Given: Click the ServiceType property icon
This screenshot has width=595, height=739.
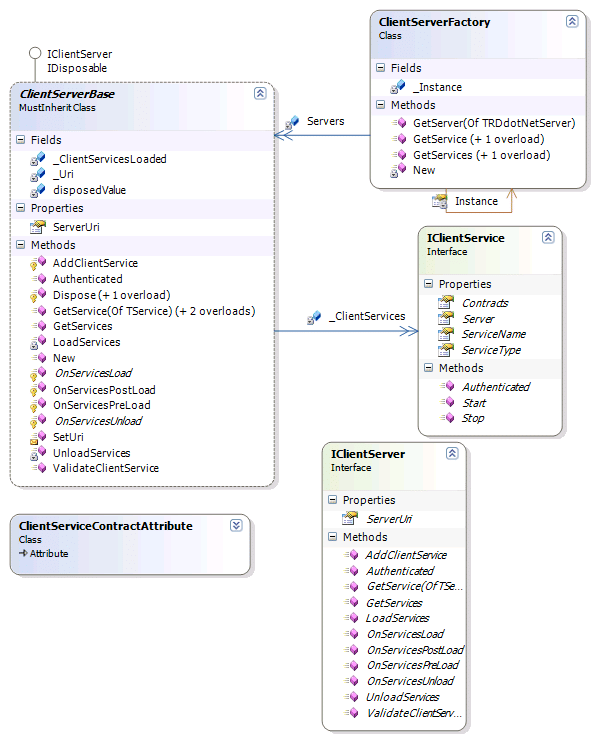Looking at the screenshot, I should (446, 350).
